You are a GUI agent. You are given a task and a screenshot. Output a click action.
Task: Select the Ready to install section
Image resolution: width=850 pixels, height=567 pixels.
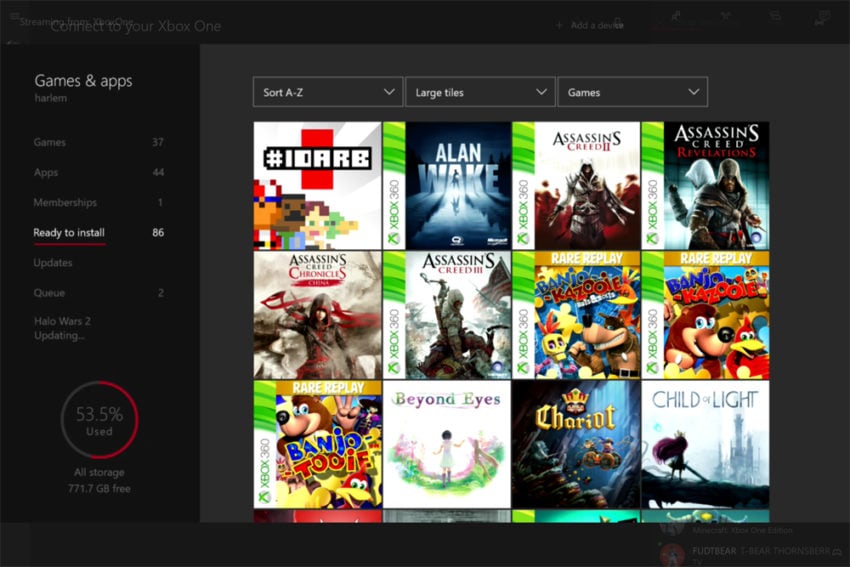coord(98,233)
